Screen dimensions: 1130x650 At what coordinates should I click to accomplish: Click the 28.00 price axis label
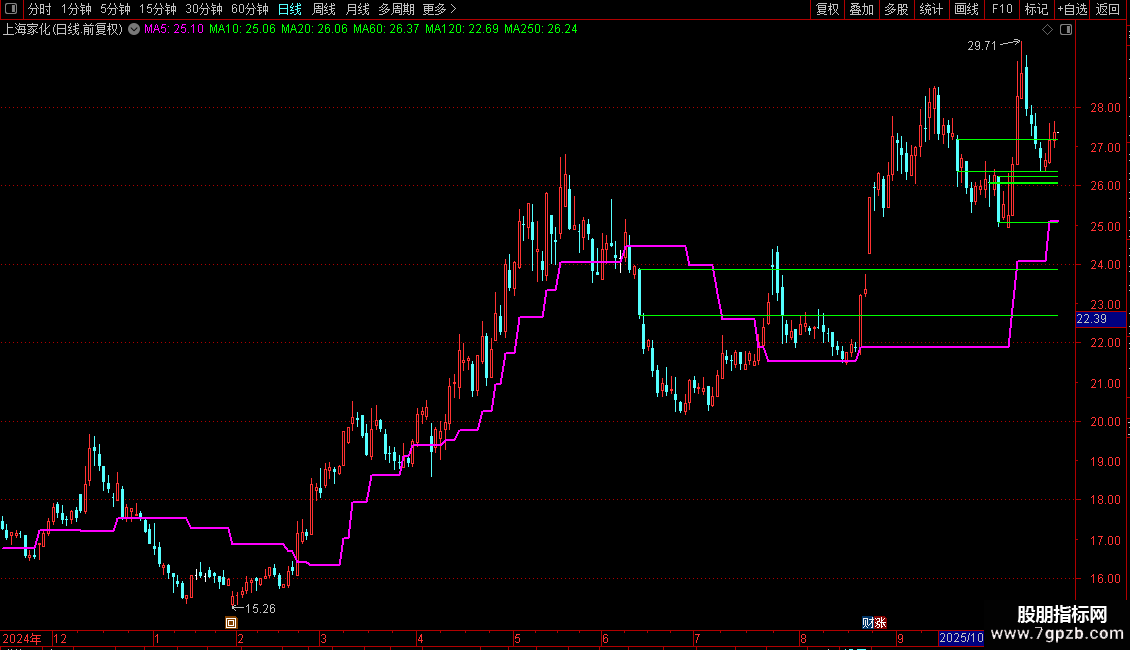point(1105,108)
